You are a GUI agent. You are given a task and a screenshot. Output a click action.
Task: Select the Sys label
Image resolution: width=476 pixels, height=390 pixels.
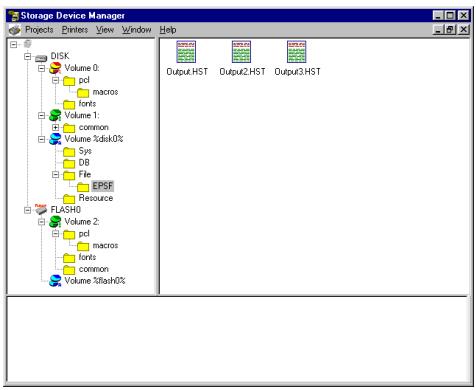click(85, 151)
